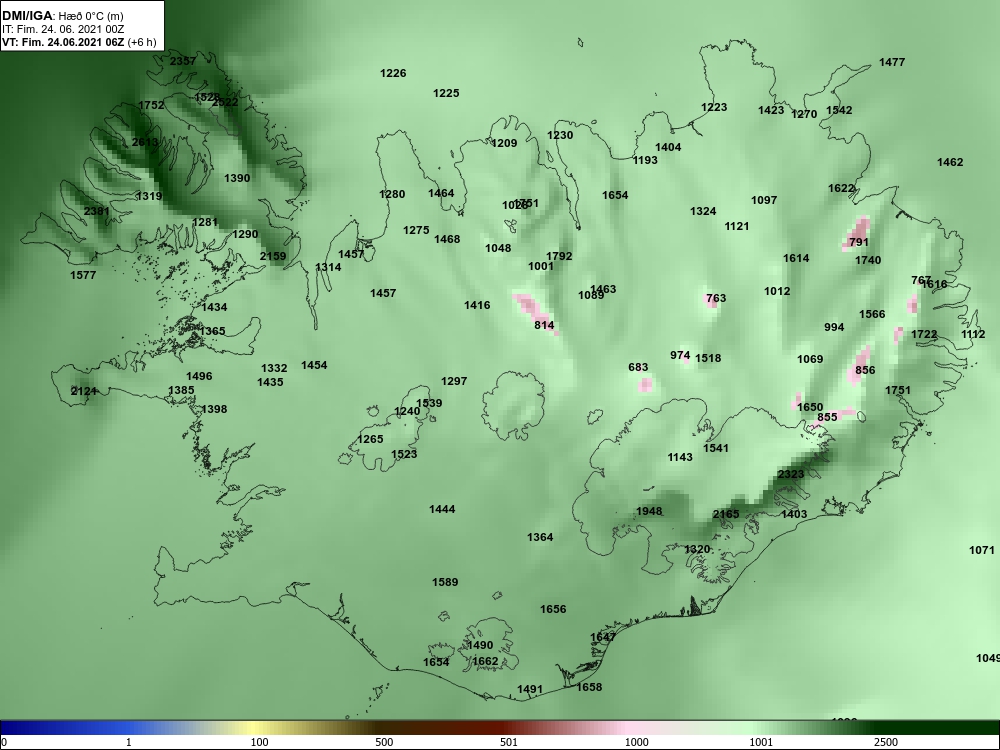1000x750 pixels.
Task: Click the map value '1225'
Action: coord(446,93)
